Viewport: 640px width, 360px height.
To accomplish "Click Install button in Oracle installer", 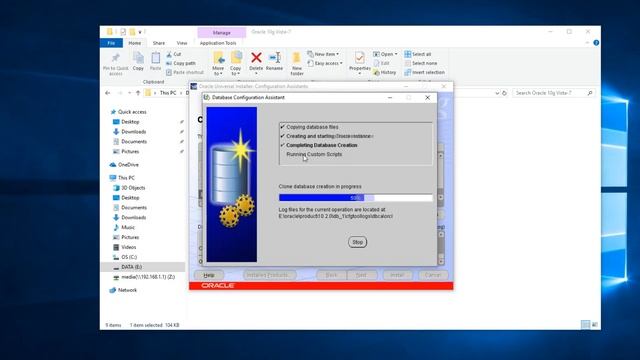I will (397, 275).
